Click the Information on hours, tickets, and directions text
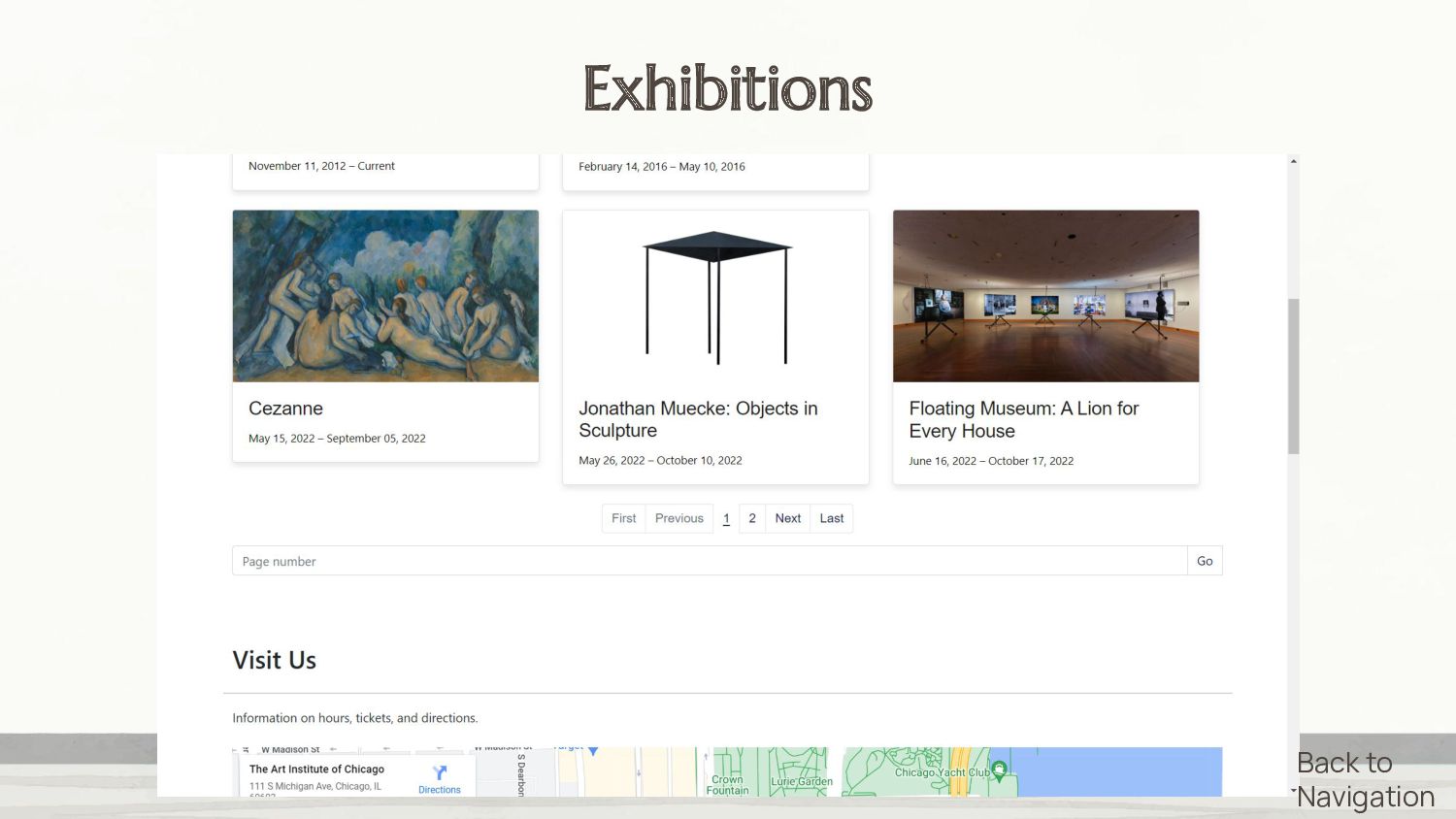This screenshot has width=1456, height=819. (355, 718)
